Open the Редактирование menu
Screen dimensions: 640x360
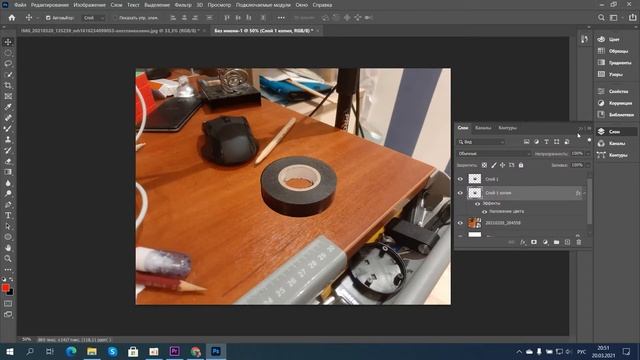50,5
